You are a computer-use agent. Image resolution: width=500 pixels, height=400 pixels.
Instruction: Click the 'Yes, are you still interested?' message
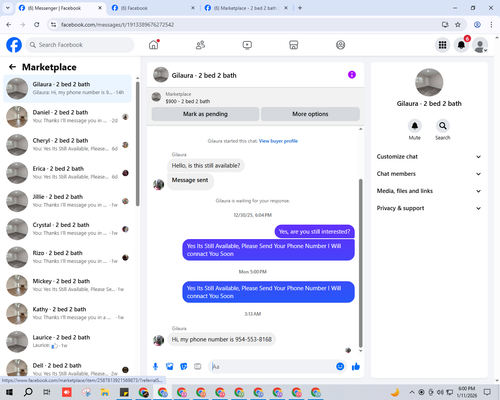click(x=314, y=232)
